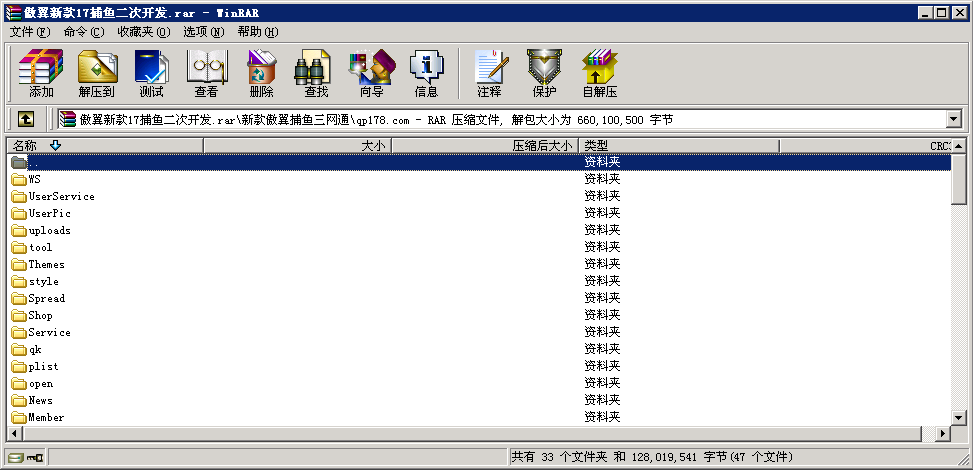Image resolution: width=973 pixels, height=470 pixels.
Task: Open the 文件 (File) menu
Action: (29, 32)
